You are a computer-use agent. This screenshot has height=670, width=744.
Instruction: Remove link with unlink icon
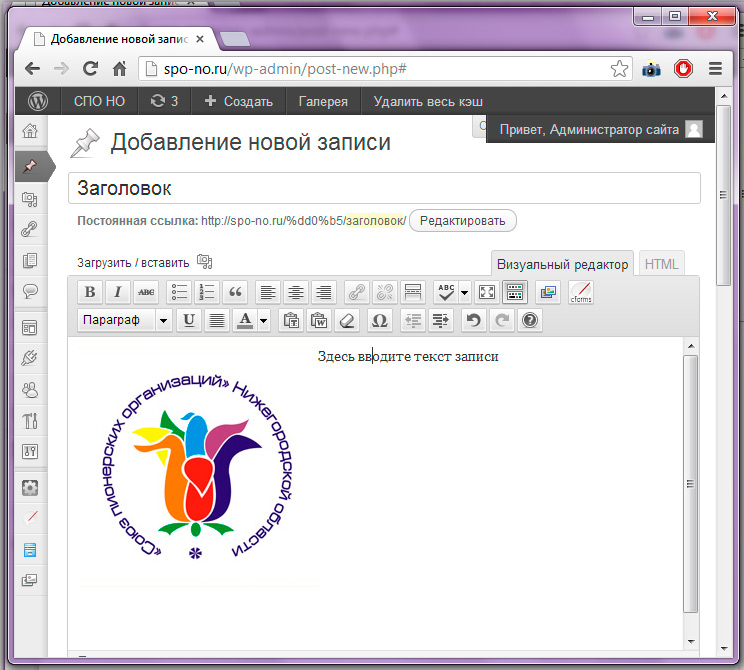[x=384, y=292]
